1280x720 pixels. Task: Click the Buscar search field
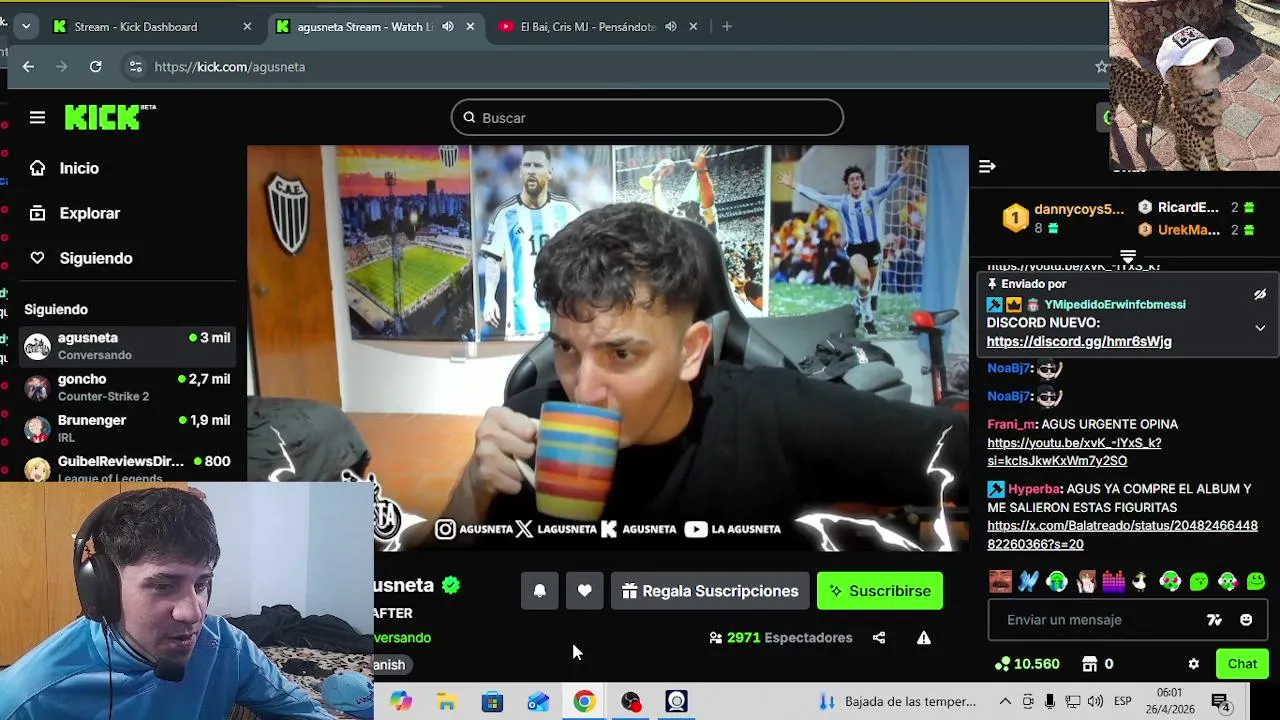click(x=647, y=118)
